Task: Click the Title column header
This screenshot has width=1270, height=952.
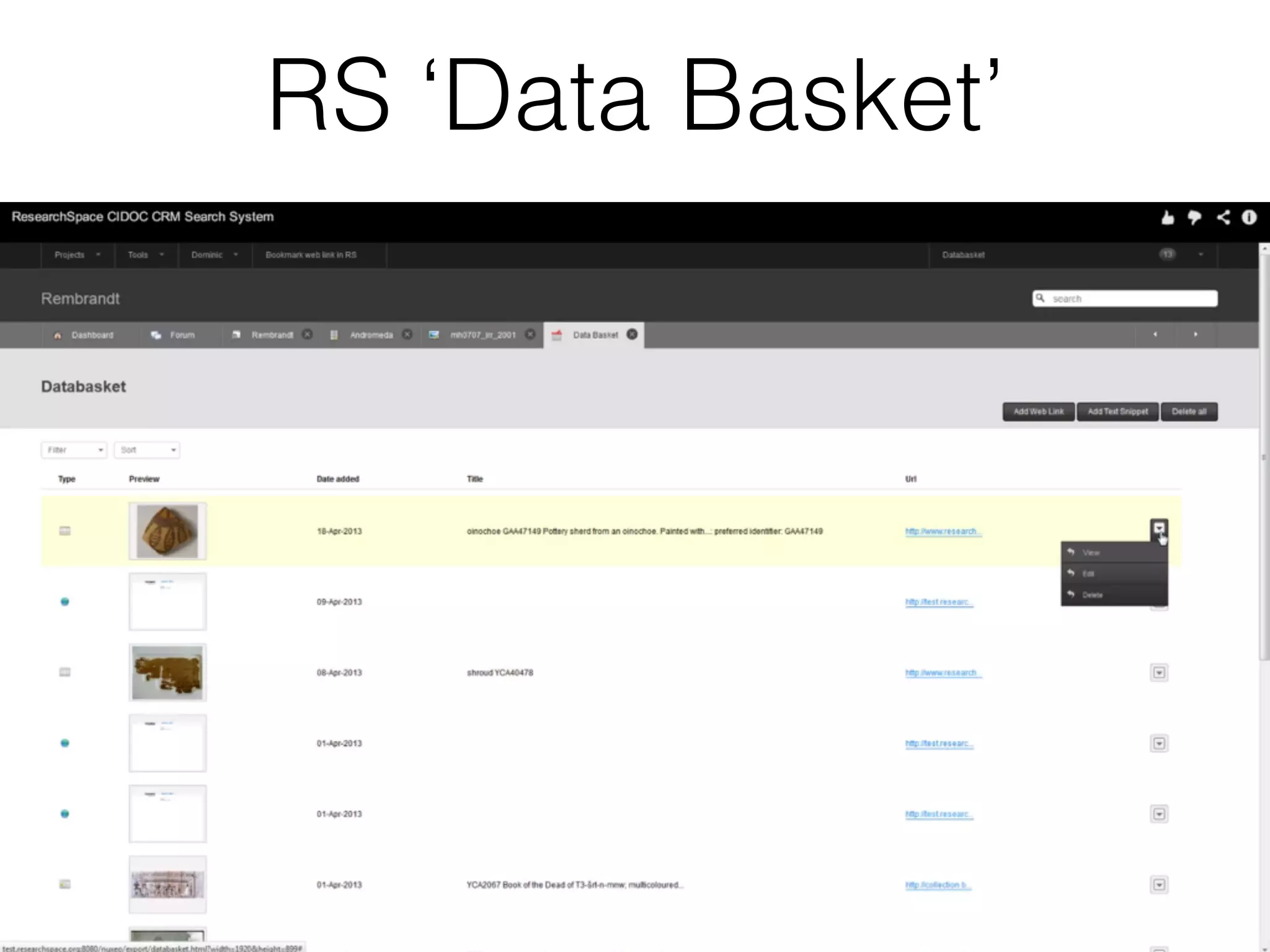Action: coord(474,479)
